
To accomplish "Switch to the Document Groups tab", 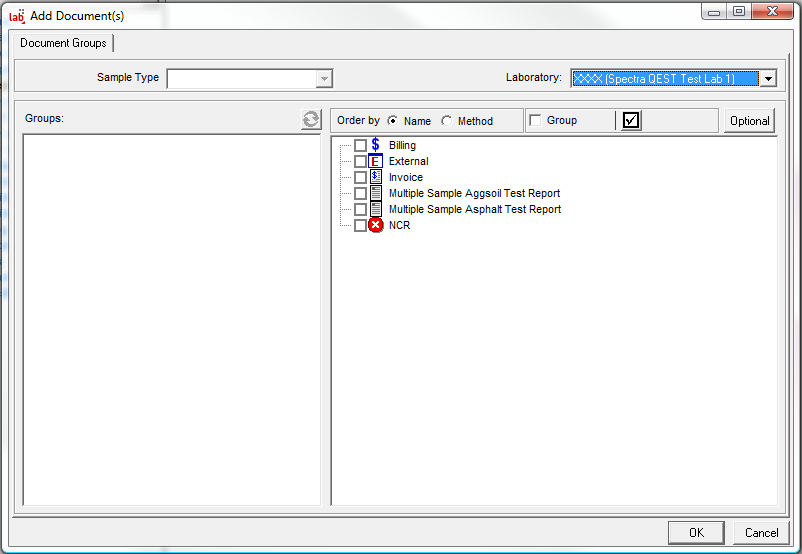I will 63,43.
